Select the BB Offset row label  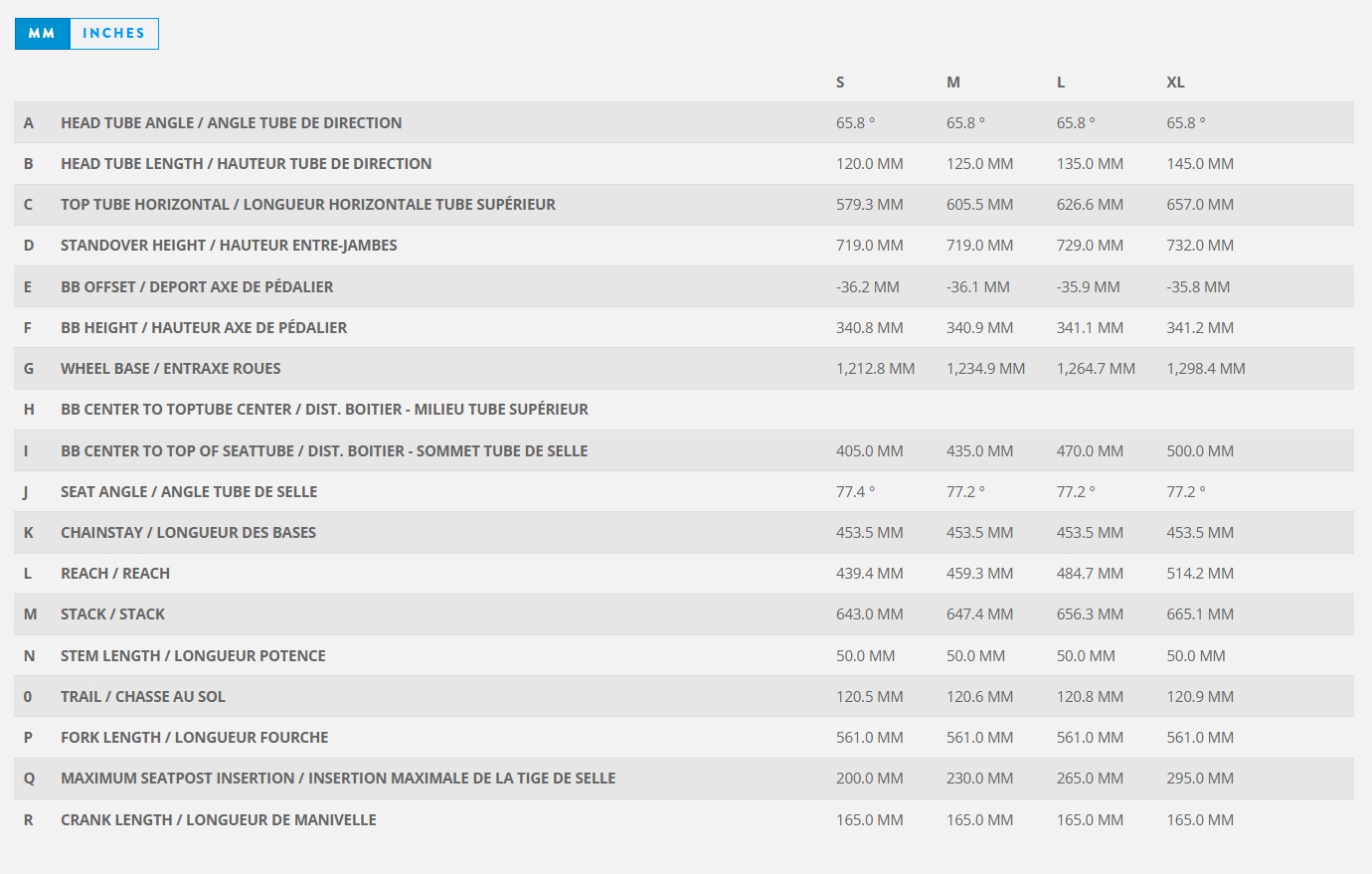tap(197, 287)
